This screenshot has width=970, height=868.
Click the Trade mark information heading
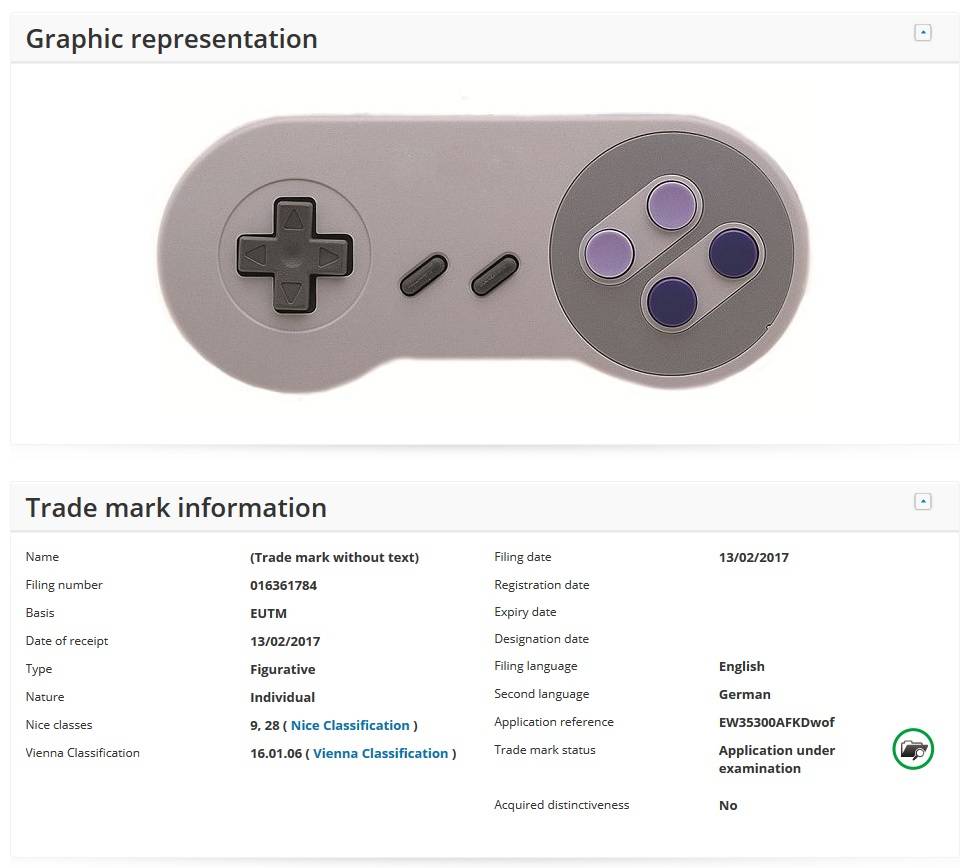click(176, 507)
